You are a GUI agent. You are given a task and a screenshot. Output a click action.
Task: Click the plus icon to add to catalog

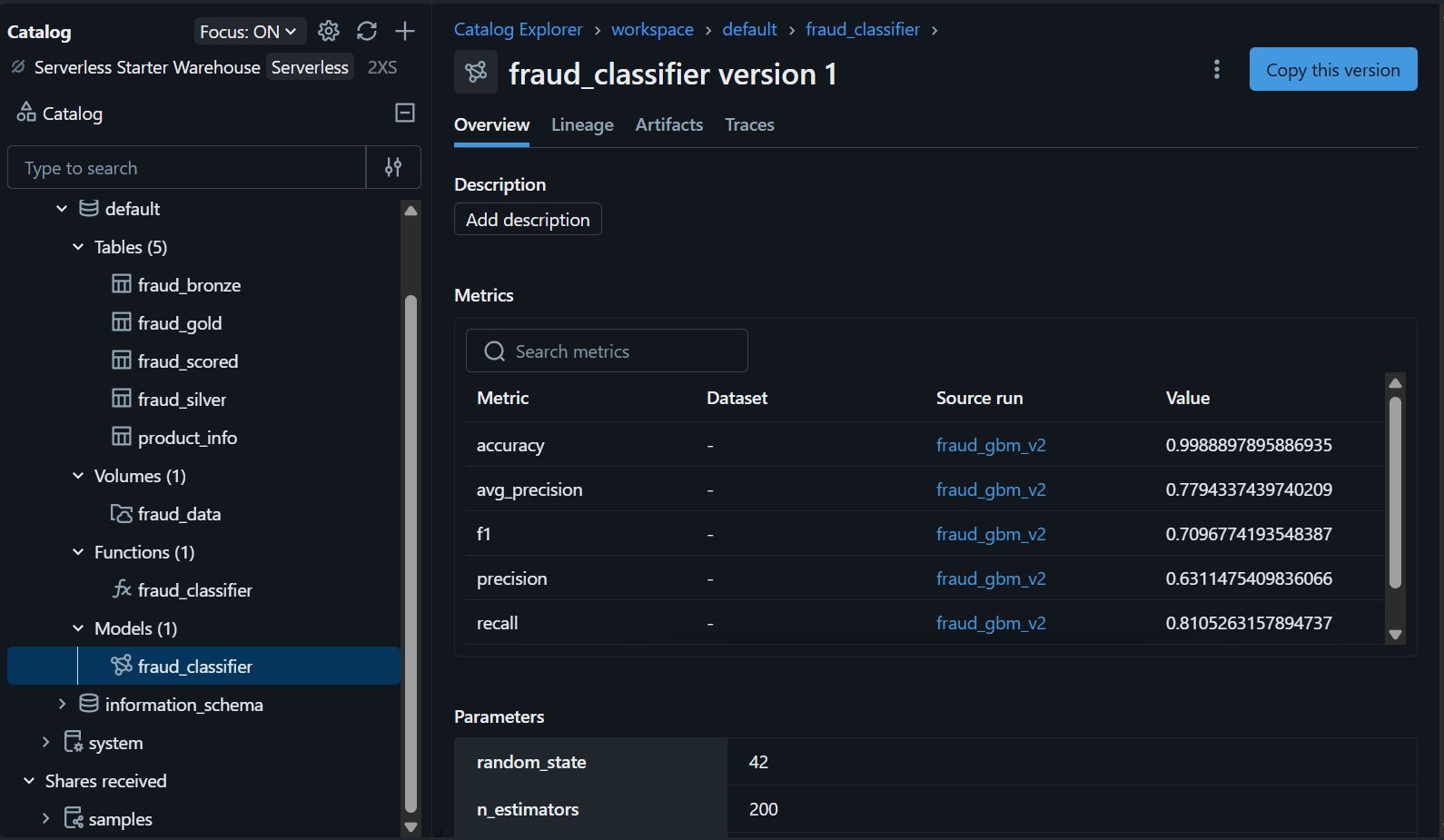[405, 31]
